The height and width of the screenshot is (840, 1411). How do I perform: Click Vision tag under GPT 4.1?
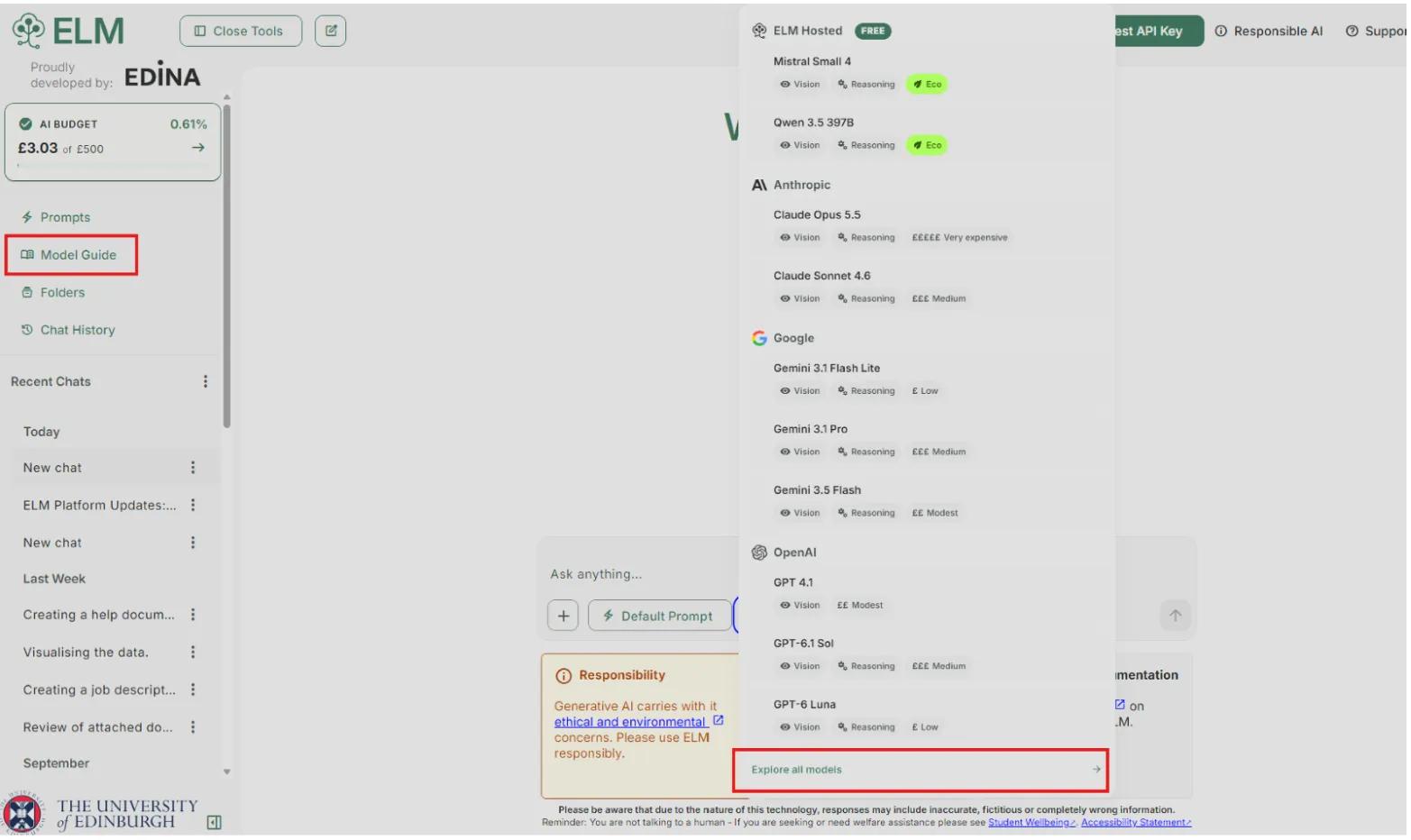800,606
